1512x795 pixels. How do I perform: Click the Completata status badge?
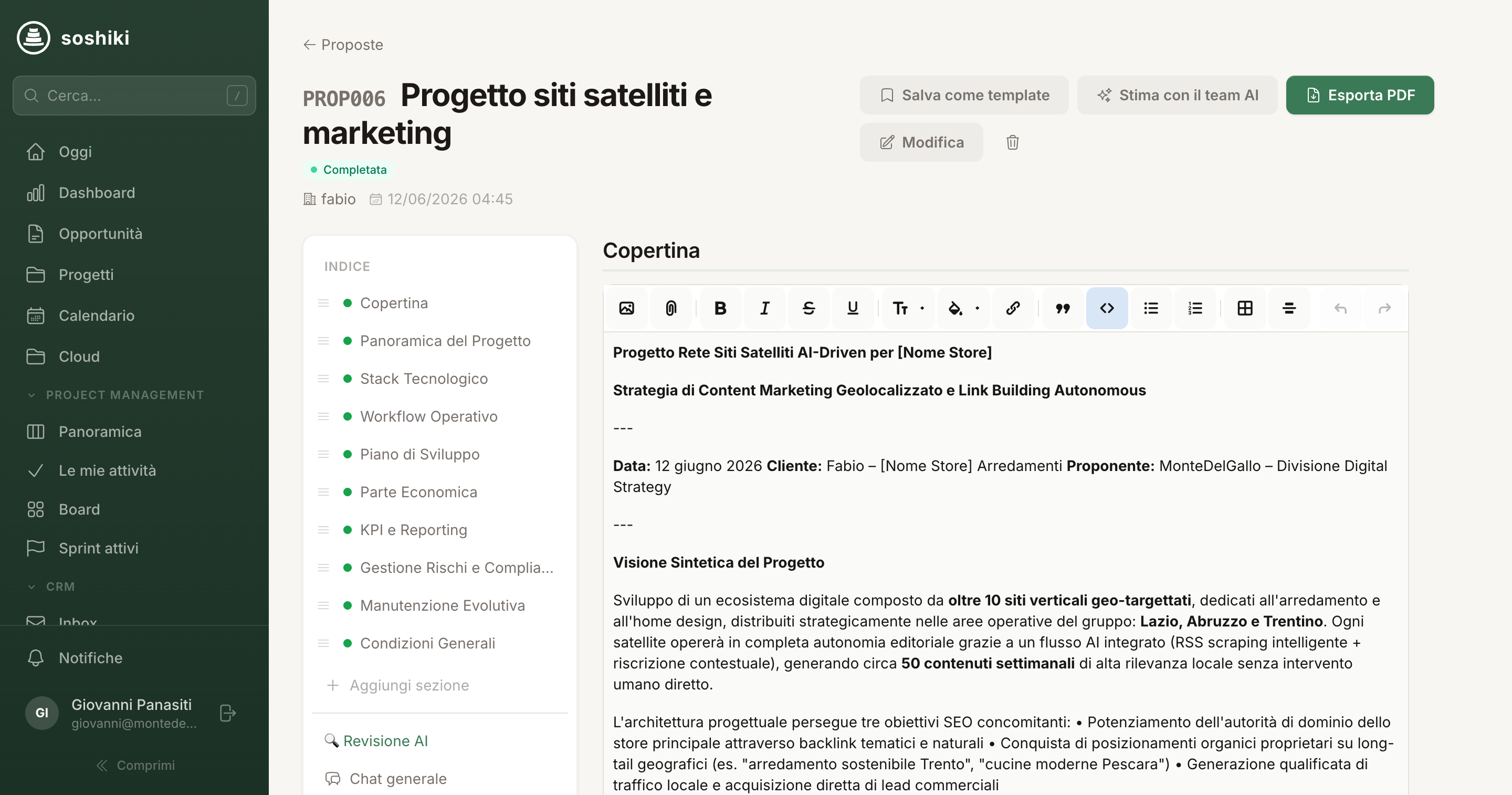(349, 170)
